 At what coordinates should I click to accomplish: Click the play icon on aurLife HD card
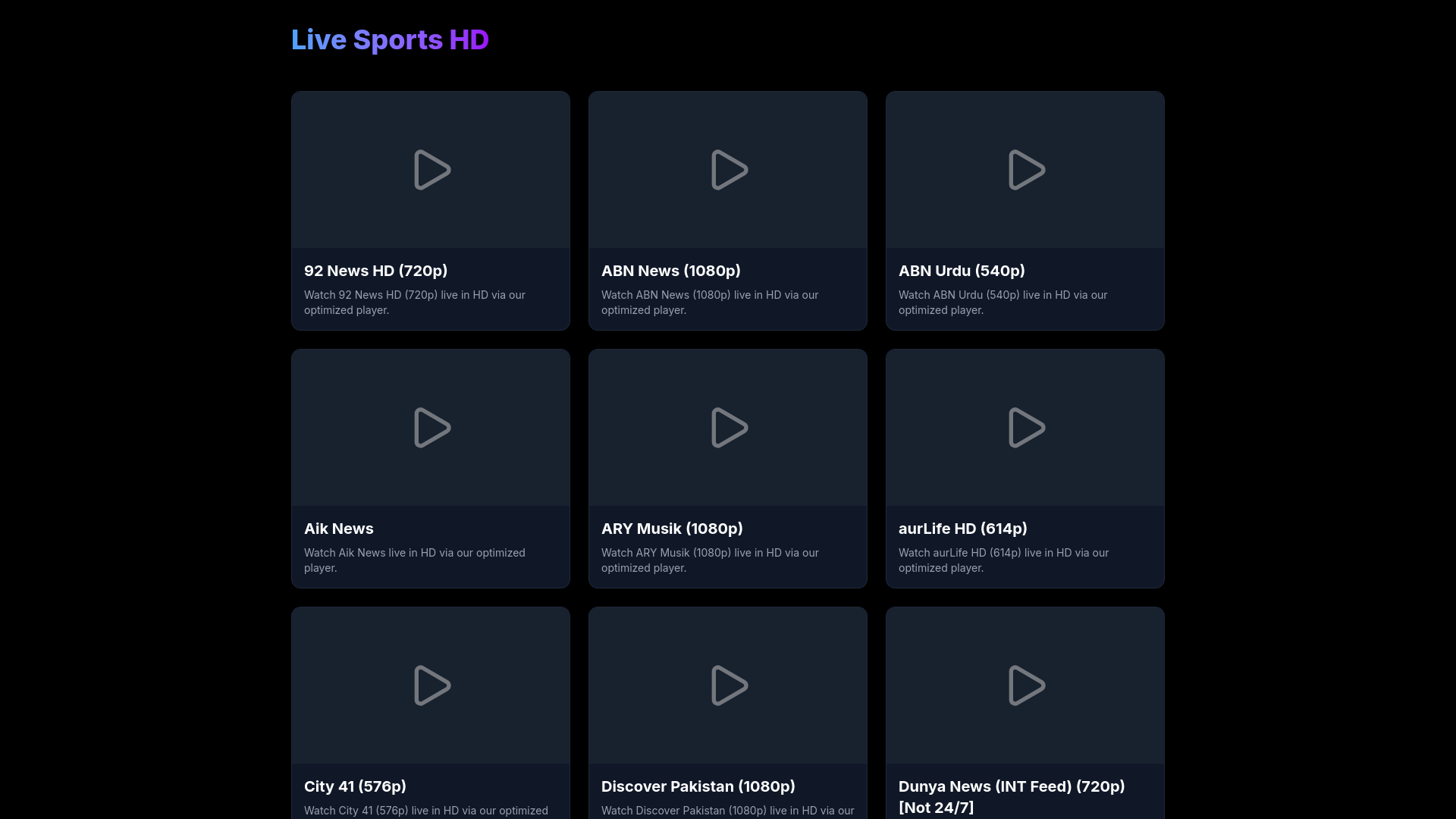(x=1026, y=428)
